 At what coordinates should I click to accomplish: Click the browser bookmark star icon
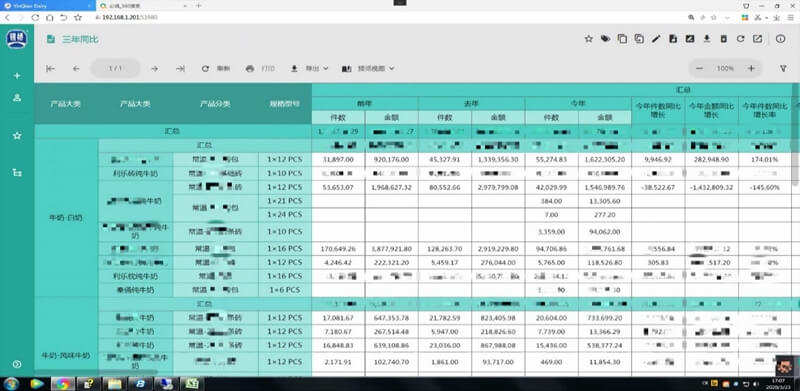click(x=78, y=17)
